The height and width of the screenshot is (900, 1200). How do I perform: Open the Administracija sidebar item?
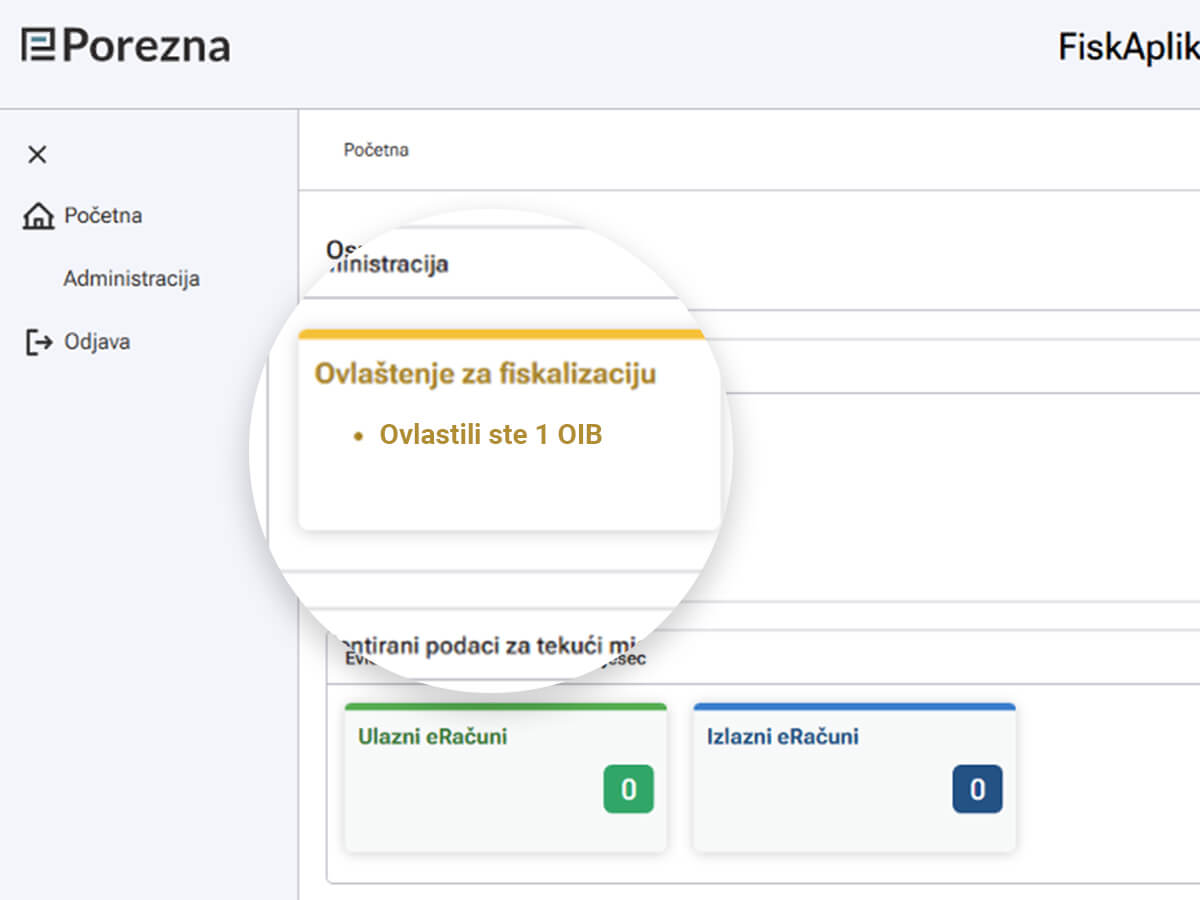pyautogui.click(x=131, y=279)
